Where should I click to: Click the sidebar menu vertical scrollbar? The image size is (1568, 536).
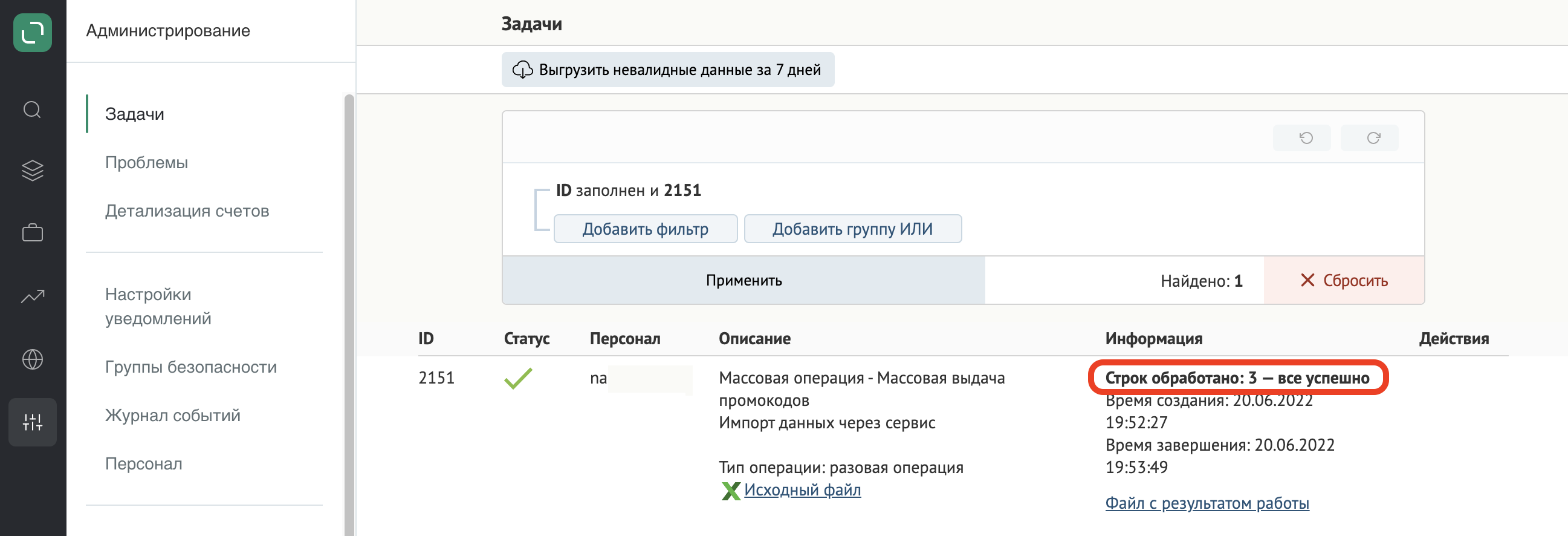[349, 315]
